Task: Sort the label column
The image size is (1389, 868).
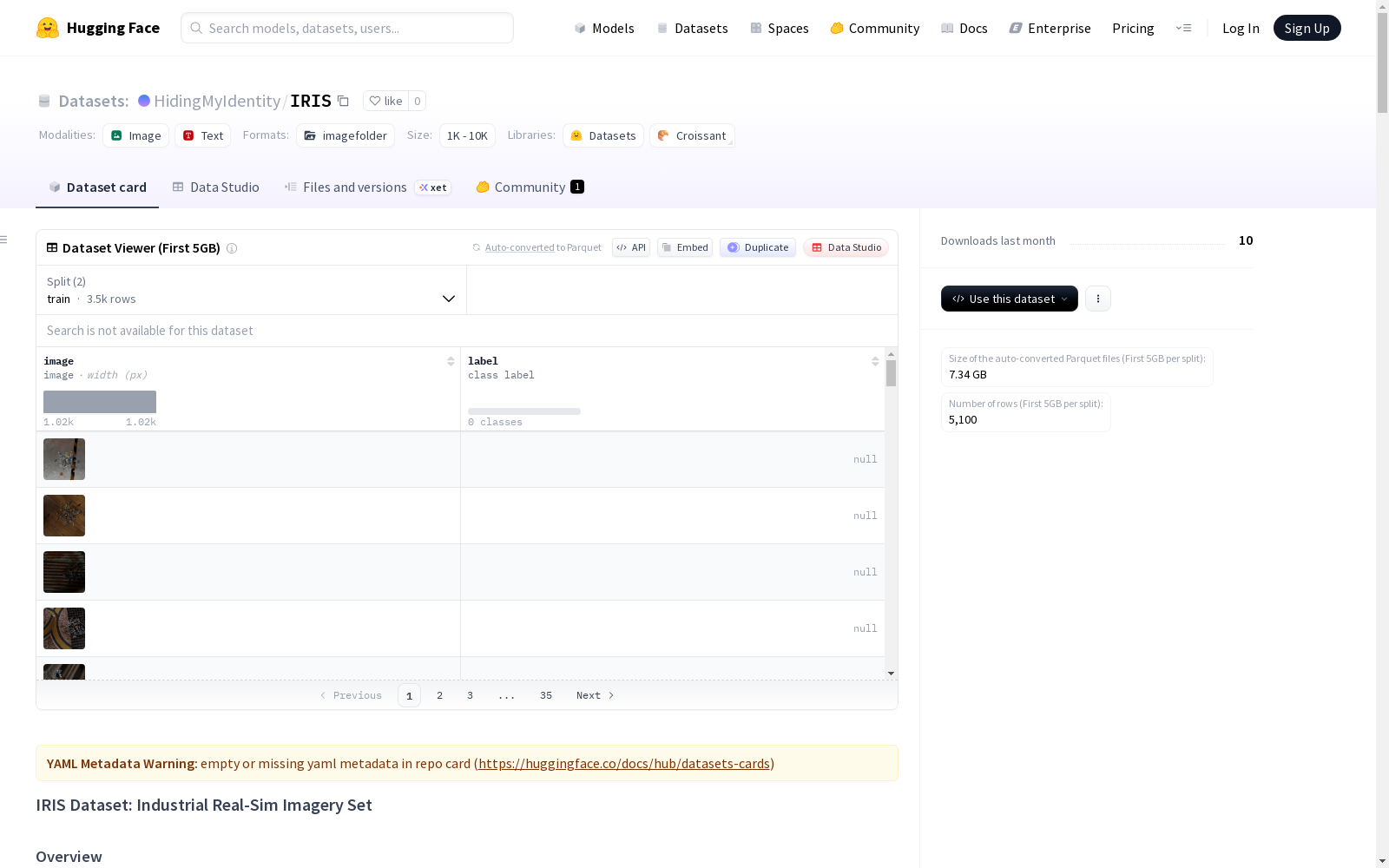Action: 875,361
